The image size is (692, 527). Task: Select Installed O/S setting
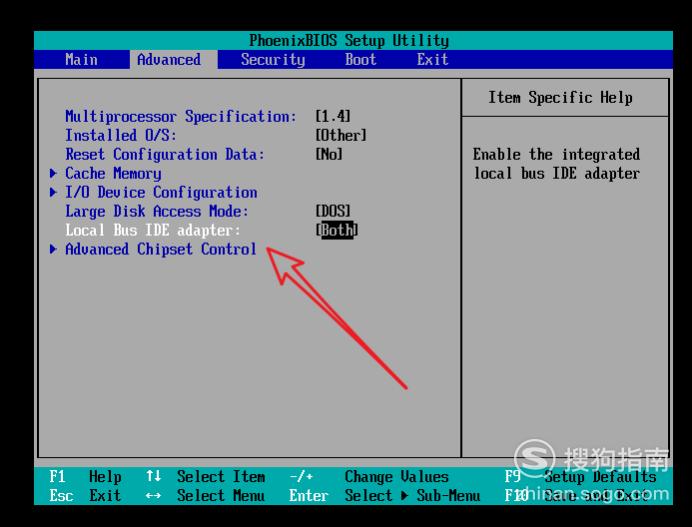pyautogui.click(x=120, y=136)
